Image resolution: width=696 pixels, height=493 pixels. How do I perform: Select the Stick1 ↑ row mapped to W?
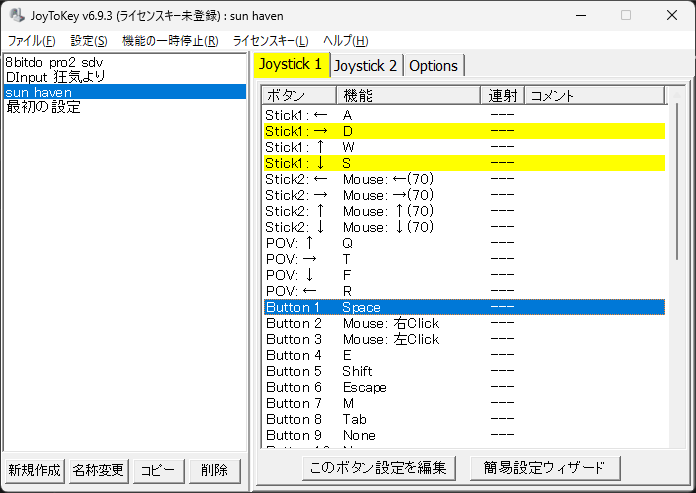[464, 147]
